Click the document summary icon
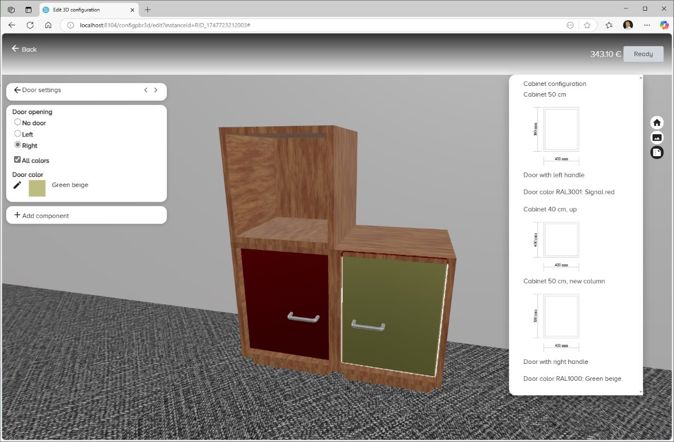 point(657,152)
